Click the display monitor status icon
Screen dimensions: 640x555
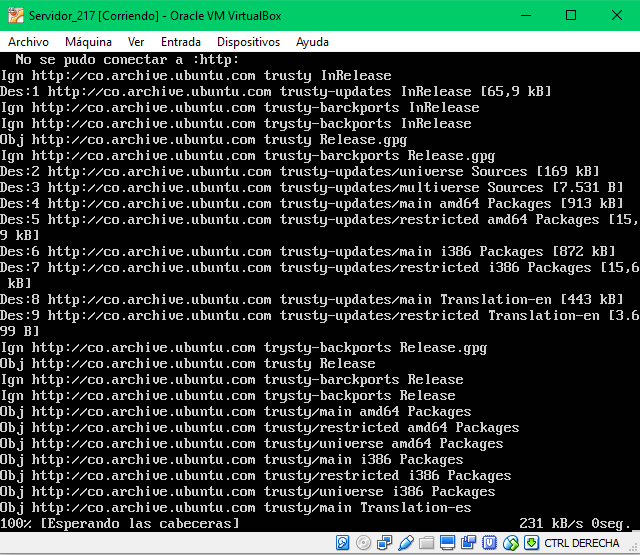pos(448,543)
